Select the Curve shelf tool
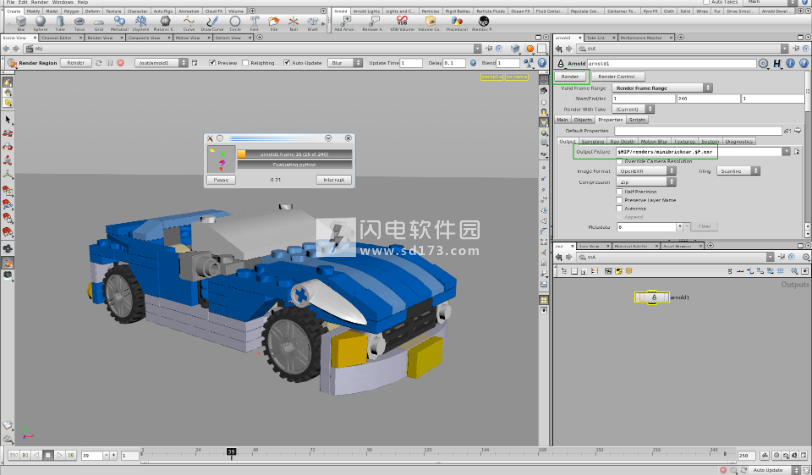812x475 pixels. click(189, 23)
